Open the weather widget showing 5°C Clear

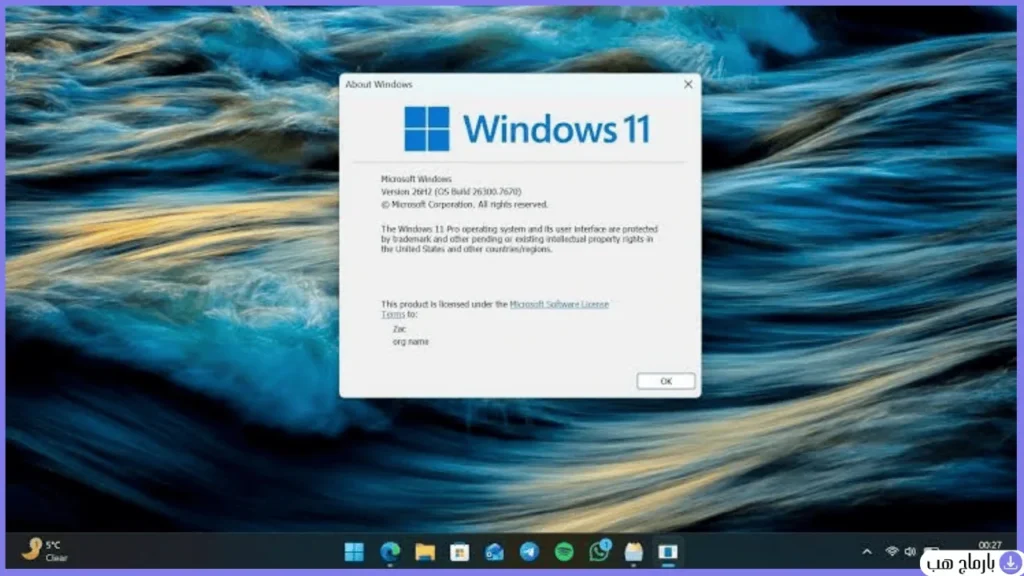pyautogui.click(x=44, y=550)
